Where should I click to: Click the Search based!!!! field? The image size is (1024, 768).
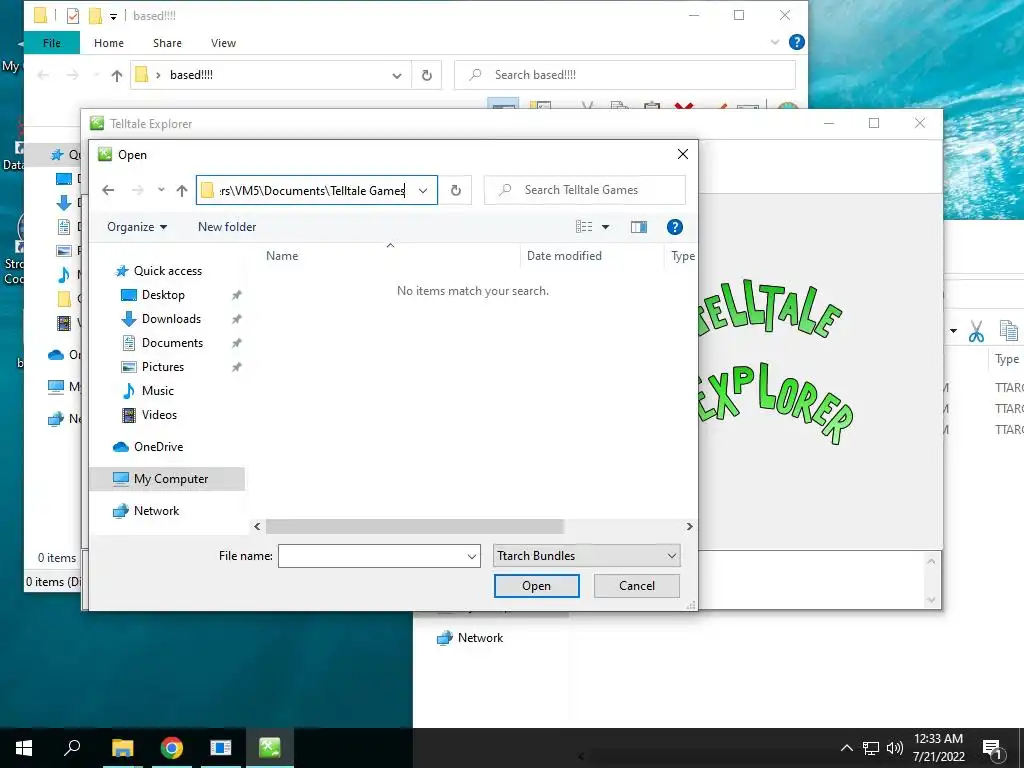(625, 75)
